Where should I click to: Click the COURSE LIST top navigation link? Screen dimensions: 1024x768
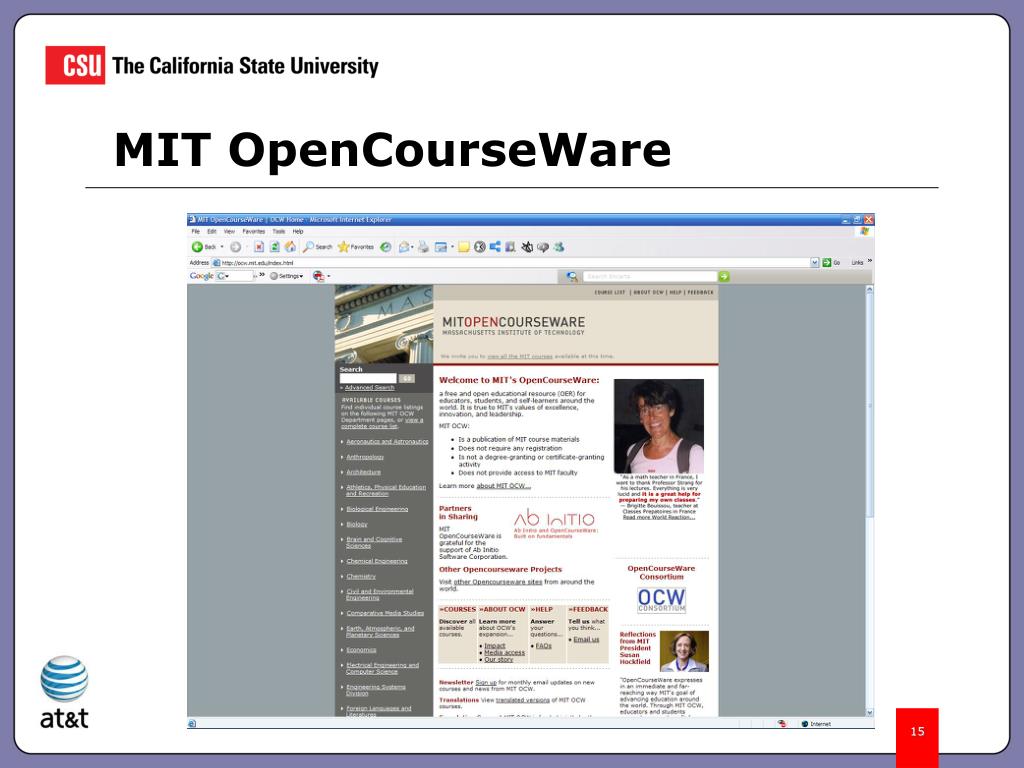point(610,293)
